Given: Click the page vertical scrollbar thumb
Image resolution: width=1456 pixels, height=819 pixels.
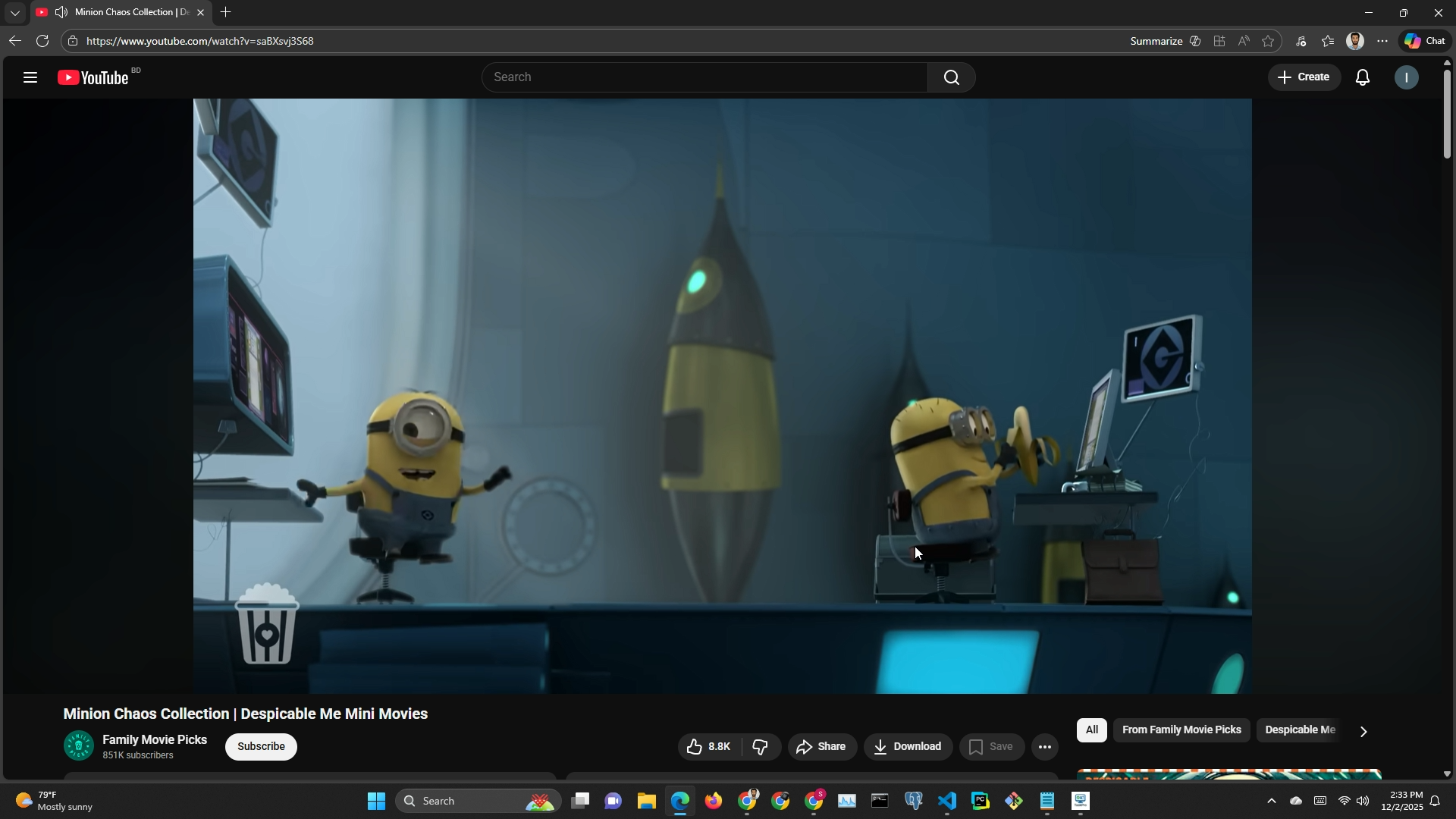Looking at the screenshot, I should (1447, 114).
